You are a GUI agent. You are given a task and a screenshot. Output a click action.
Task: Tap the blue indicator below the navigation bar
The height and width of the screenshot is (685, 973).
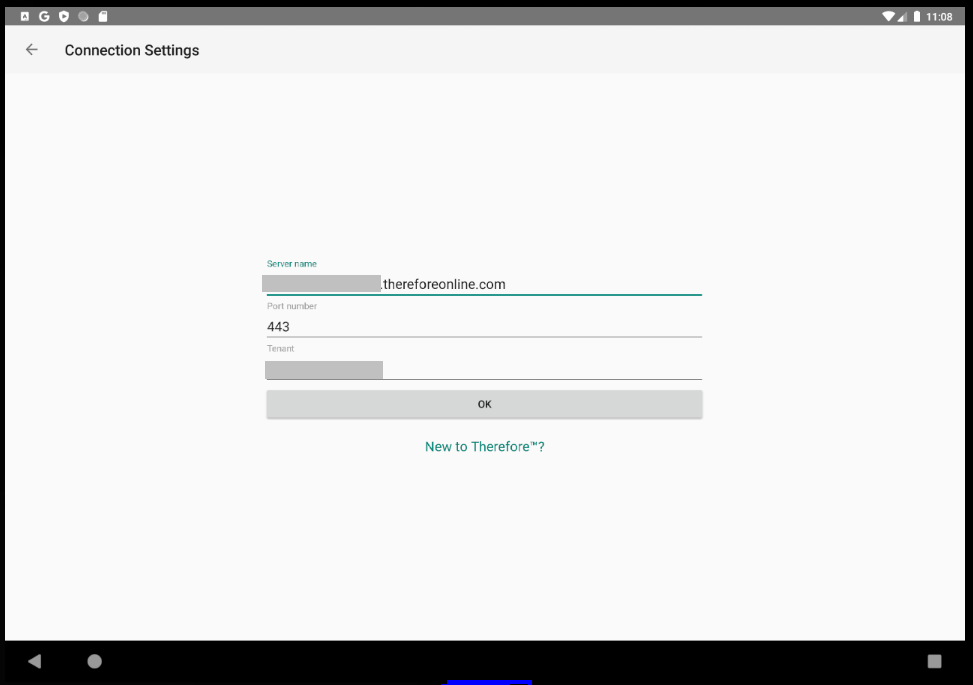coord(489,681)
